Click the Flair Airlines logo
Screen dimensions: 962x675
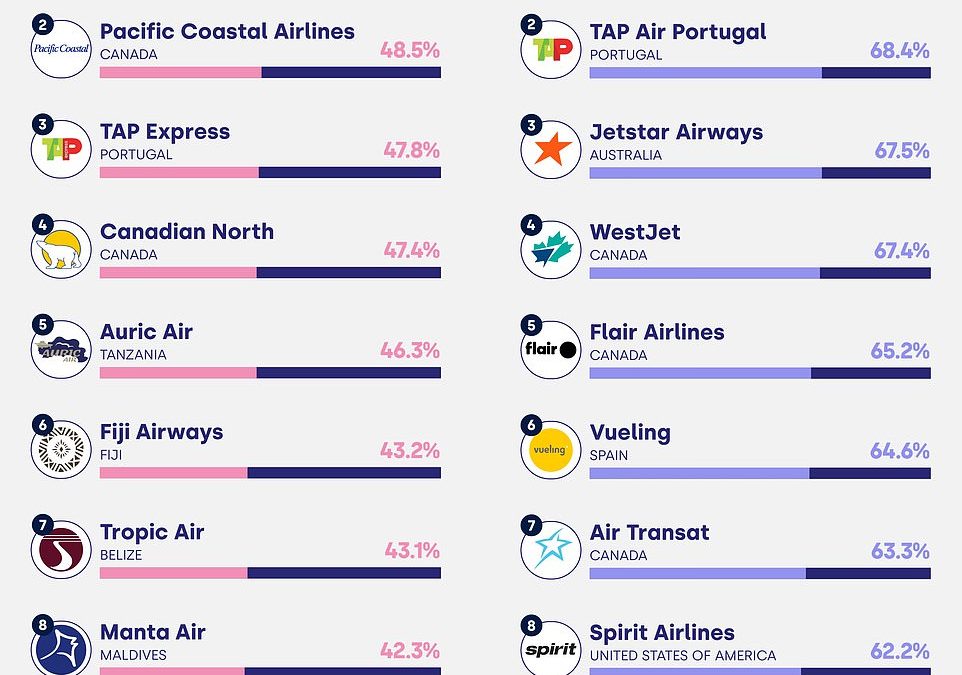550,349
